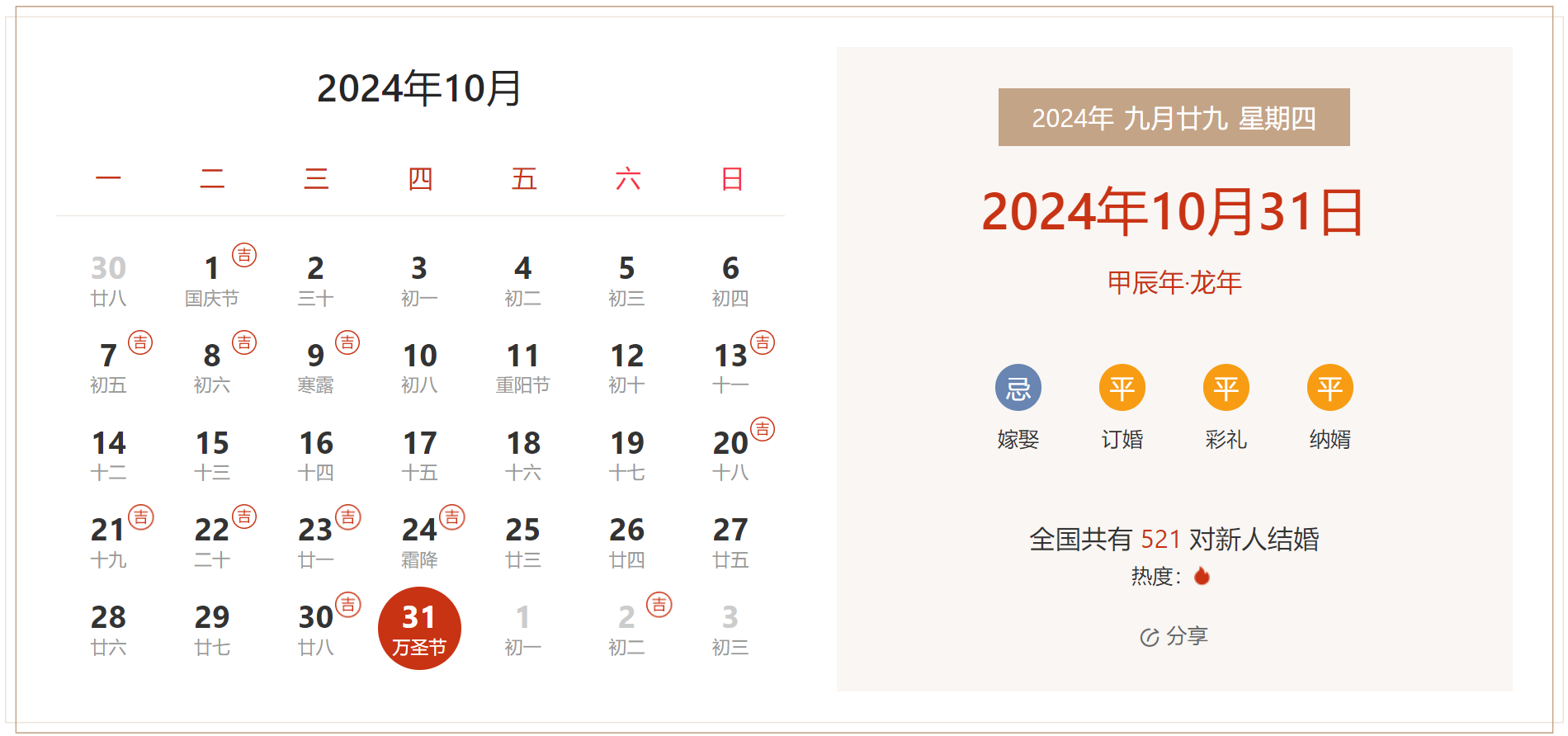Click the 吉 badge on October 21

click(x=141, y=517)
